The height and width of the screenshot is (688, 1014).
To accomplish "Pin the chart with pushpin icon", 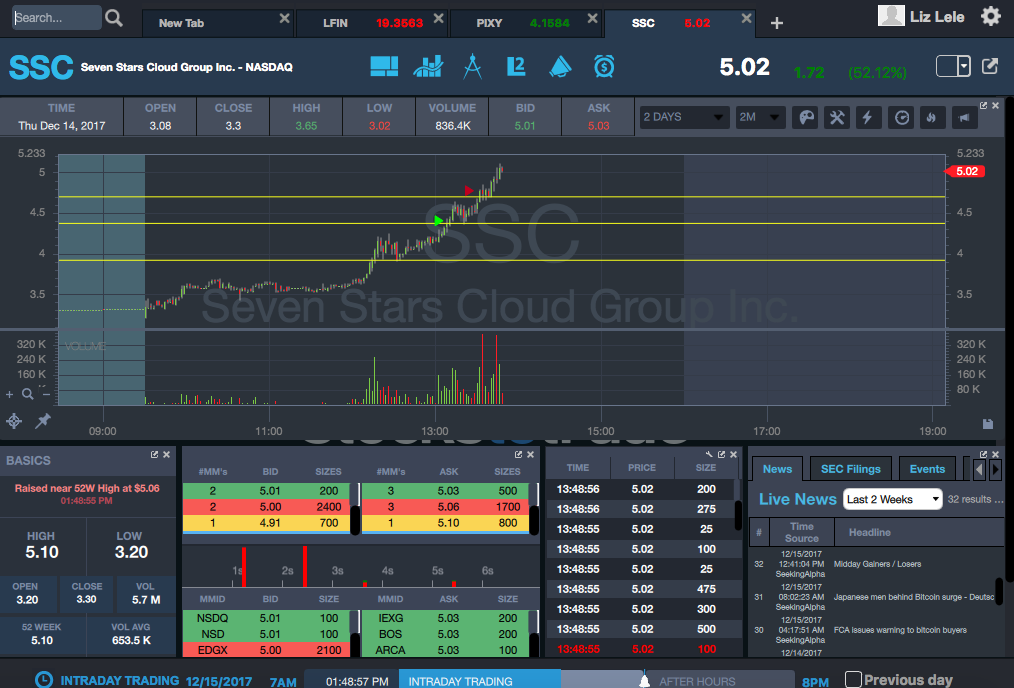I will coord(43,421).
